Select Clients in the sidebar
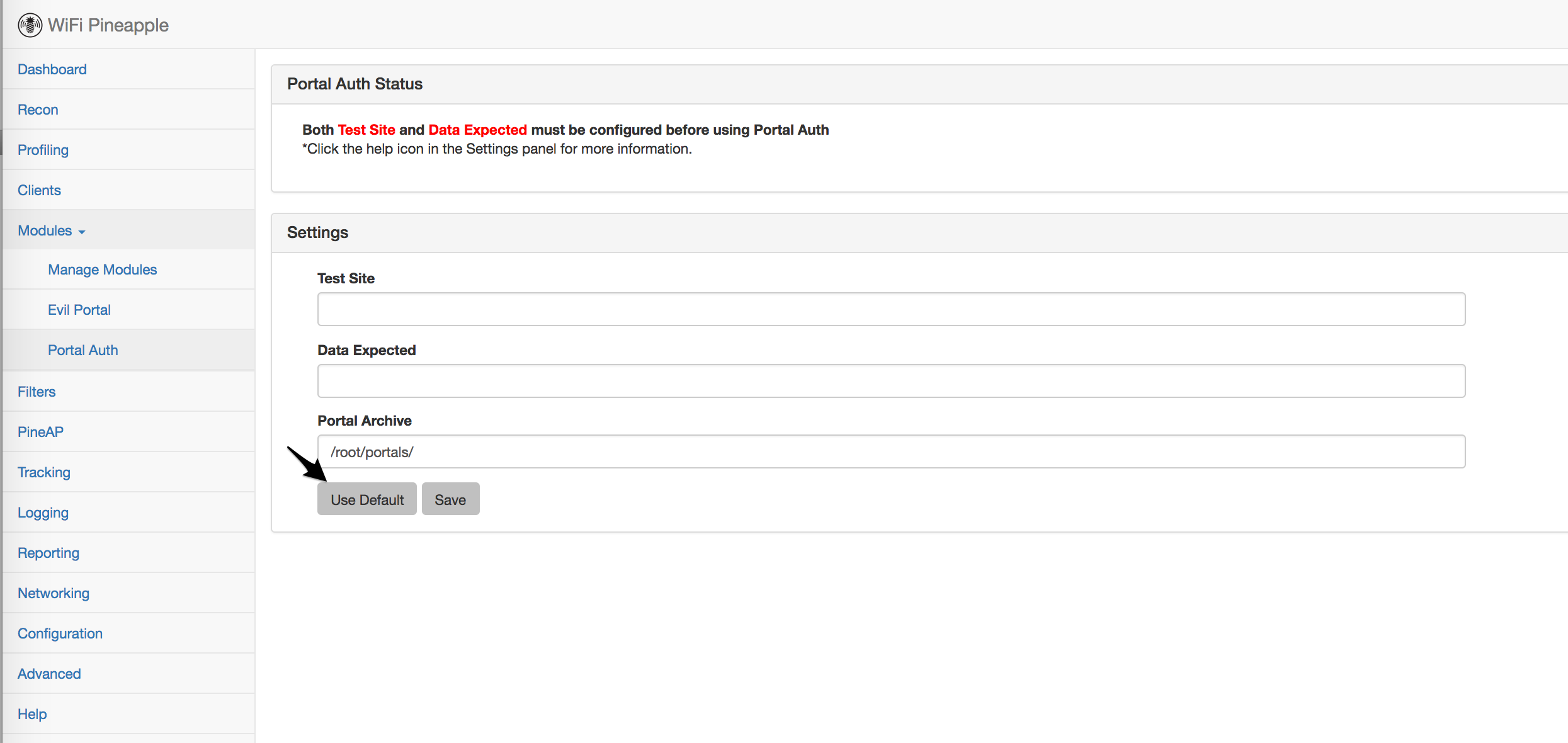1568x743 pixels. pos(39,190)
